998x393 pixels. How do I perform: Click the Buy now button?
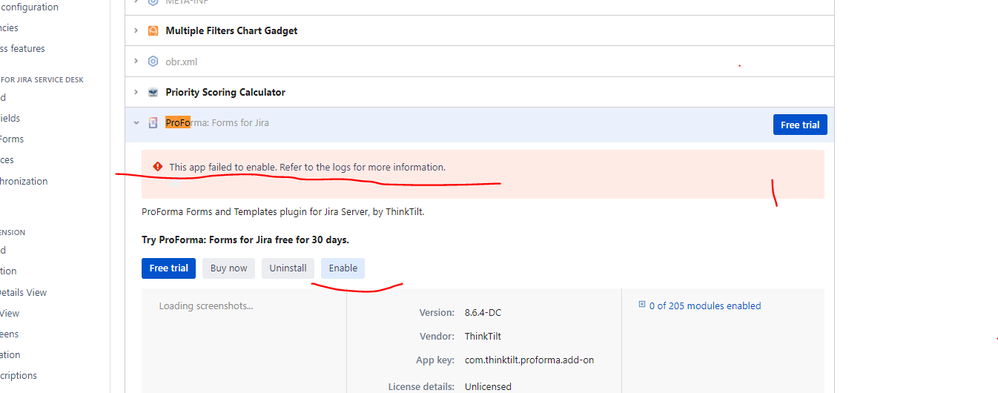228,268
